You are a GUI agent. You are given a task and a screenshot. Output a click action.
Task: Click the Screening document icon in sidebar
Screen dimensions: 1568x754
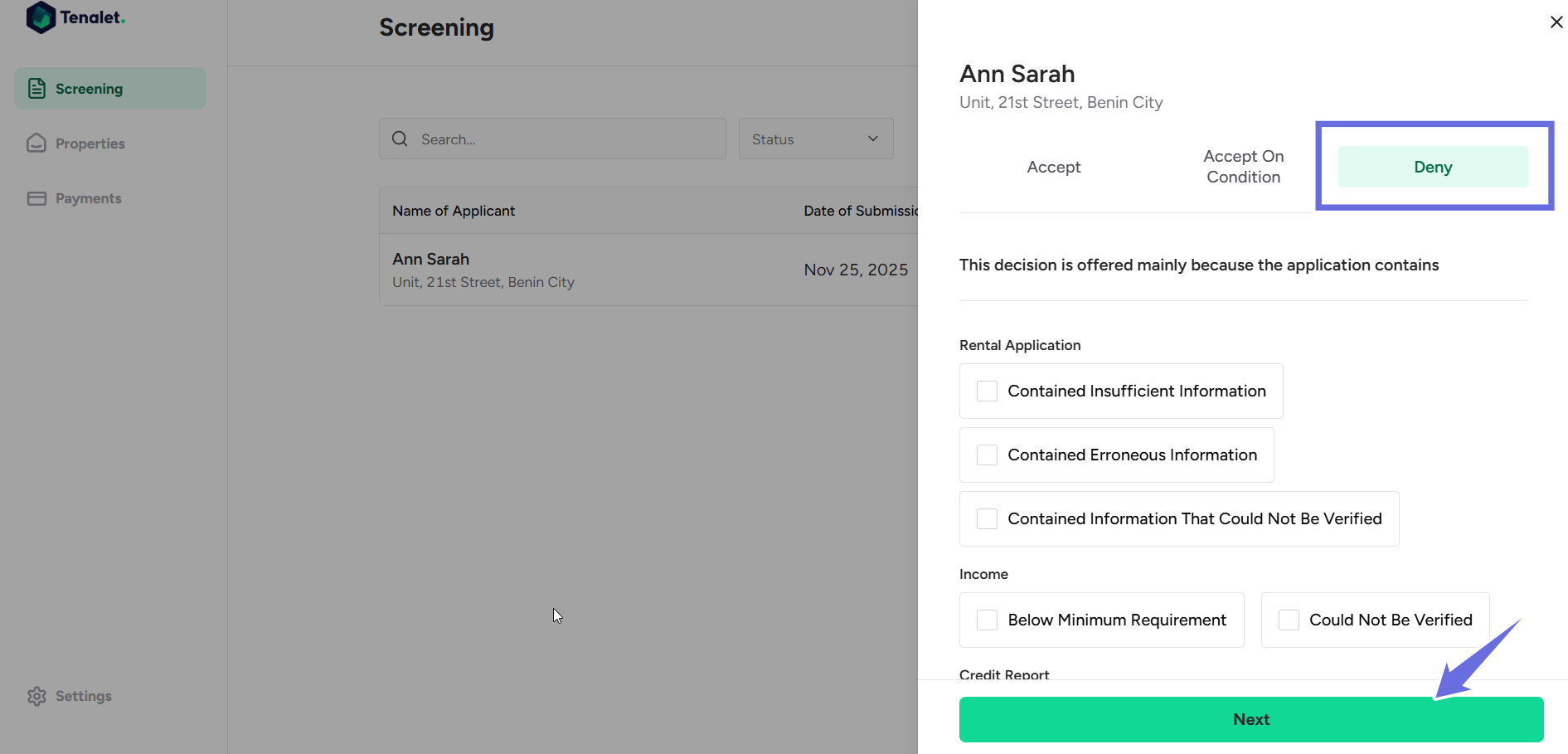(x=36, y=89)
